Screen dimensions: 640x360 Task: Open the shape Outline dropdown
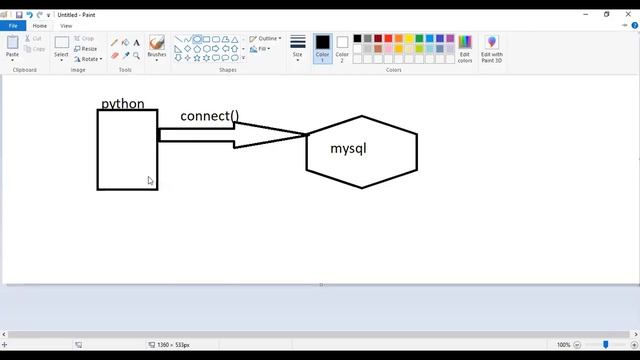click(x=265, y=38)
